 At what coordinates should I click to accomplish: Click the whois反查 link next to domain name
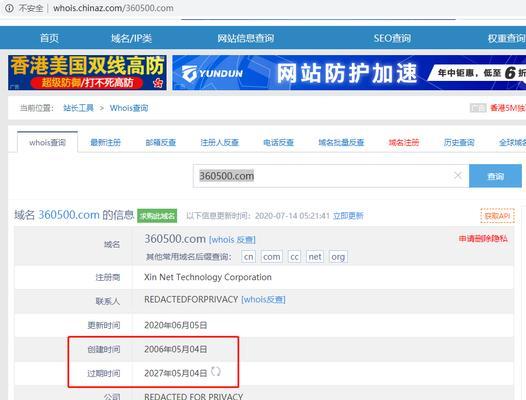[x=232, y=240]
